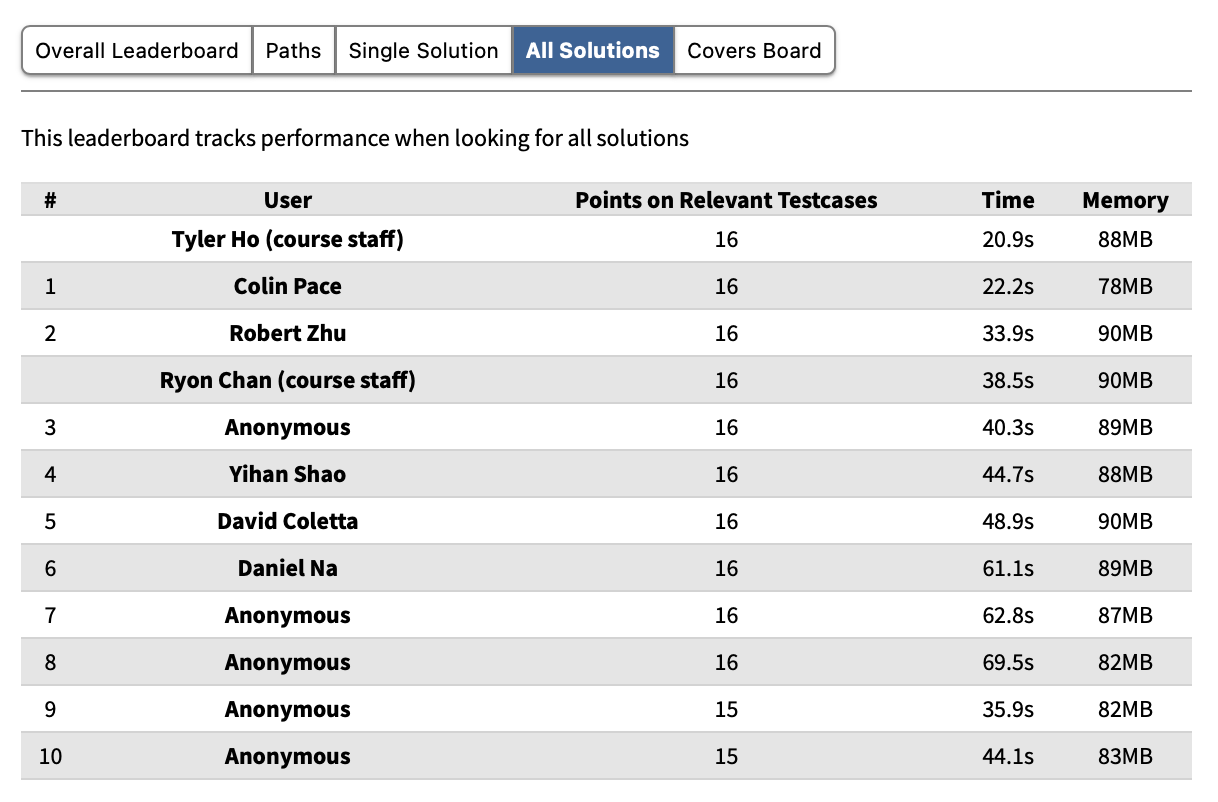Viewport: 1218px width, 802px height.
Task: Click the 20.9s time value
Action: (x=1008, y=240)
